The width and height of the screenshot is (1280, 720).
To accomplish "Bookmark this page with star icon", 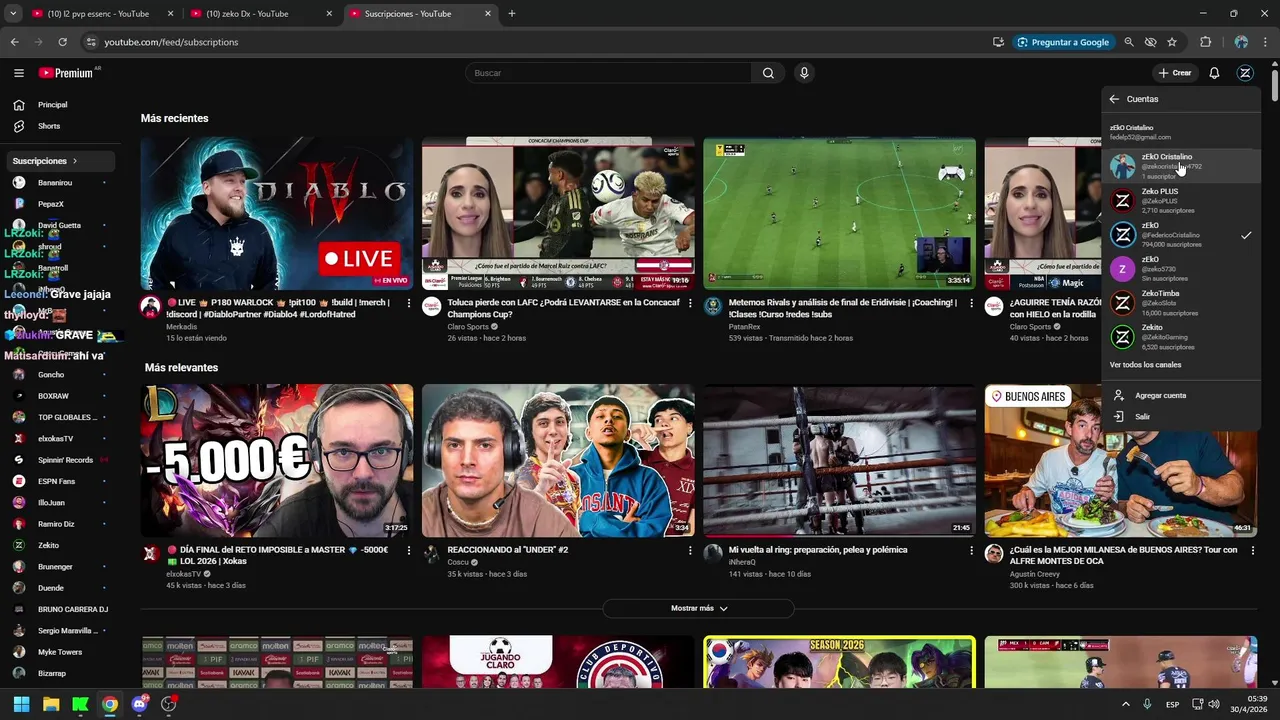I will (1172, 42).
